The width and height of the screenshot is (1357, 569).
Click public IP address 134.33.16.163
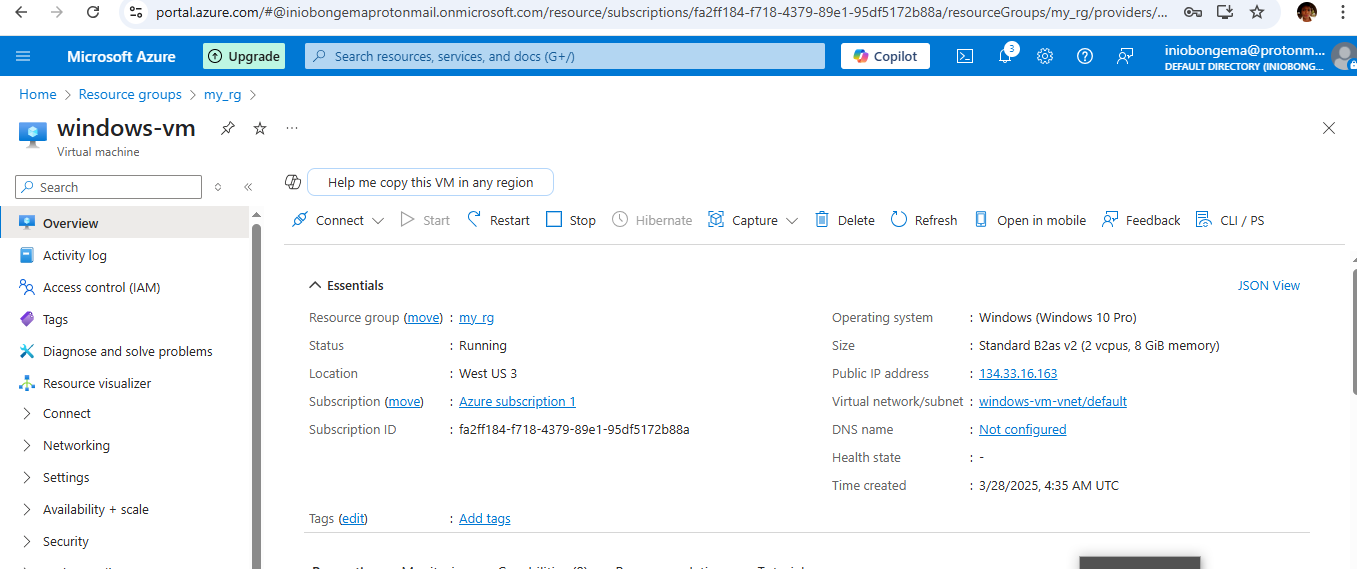tap(1018, 373)
